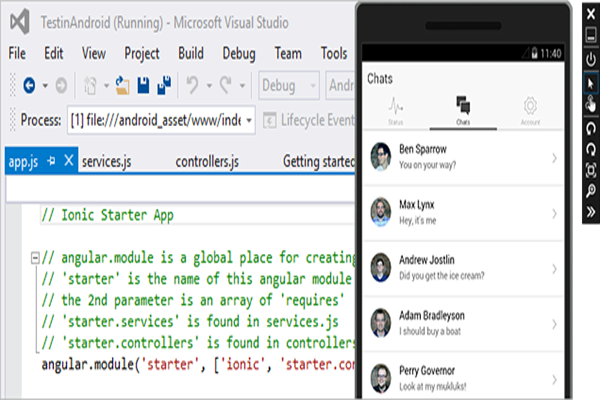This screenshot has height=400, width=600.
Task: Click the Lifecycle Events icon
Action: coord(269,121)
